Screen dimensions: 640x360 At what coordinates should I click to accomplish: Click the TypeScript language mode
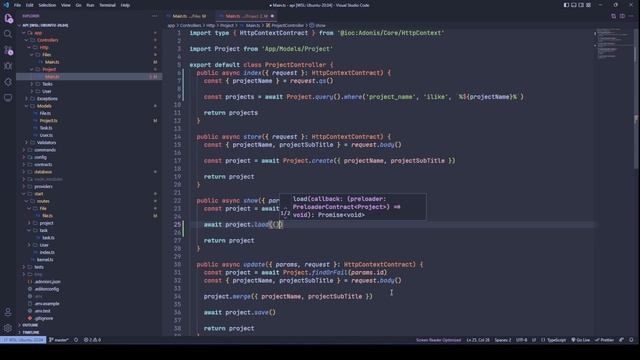(554, 340)
